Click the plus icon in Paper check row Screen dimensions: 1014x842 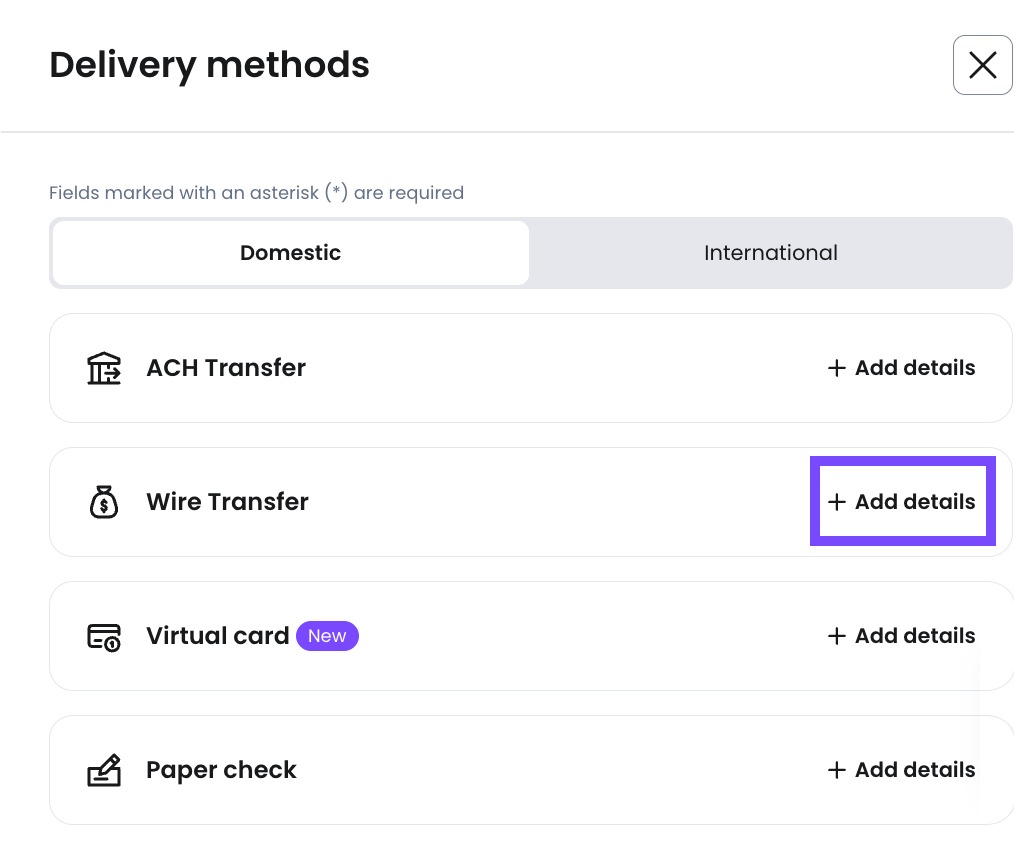pos(836,770)
